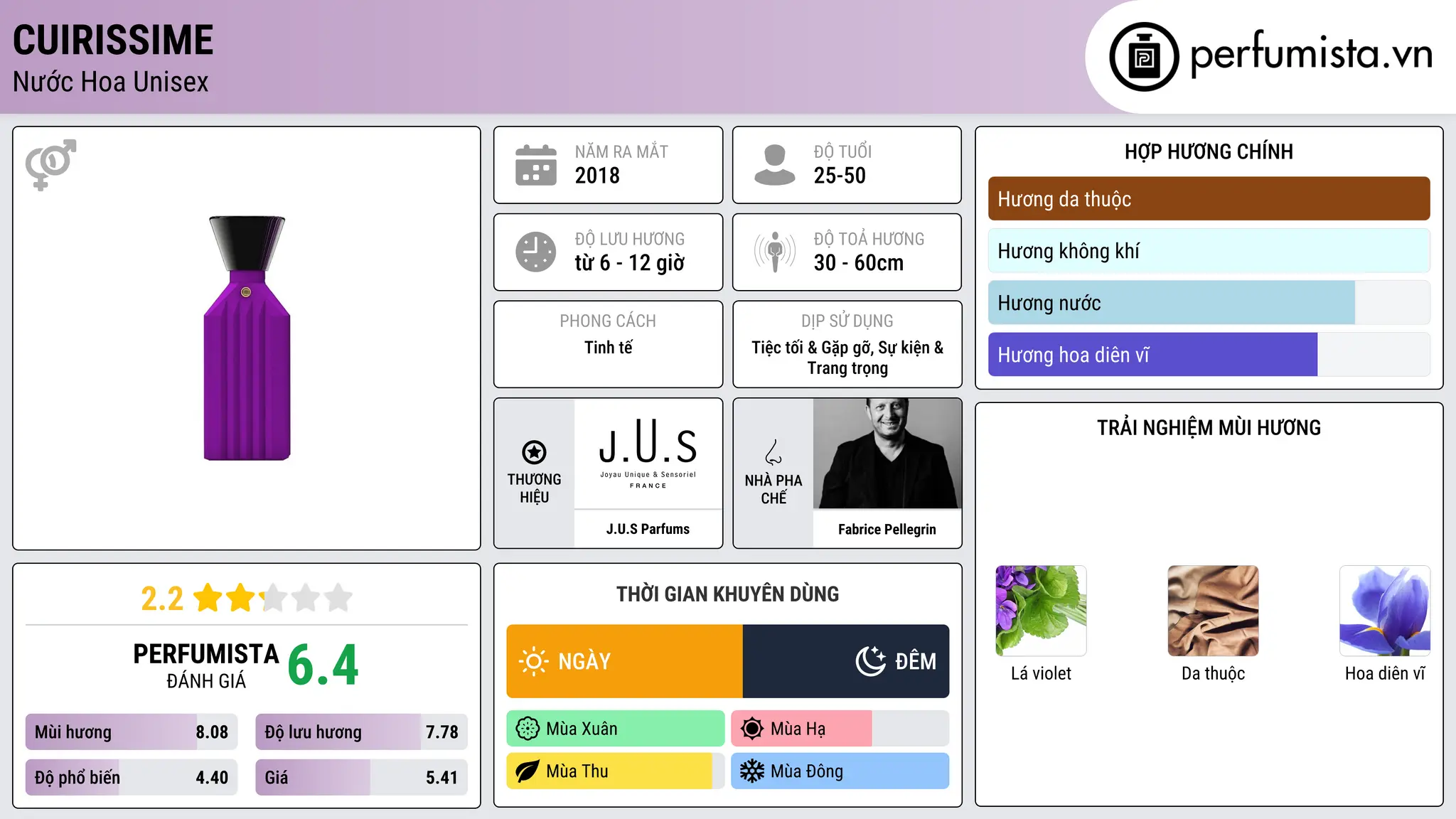The height and width of the screenshot is (819, 1456).
Task: Select the person icon beside ĐỘ TUỔI
Action: [x=775, y=165]
